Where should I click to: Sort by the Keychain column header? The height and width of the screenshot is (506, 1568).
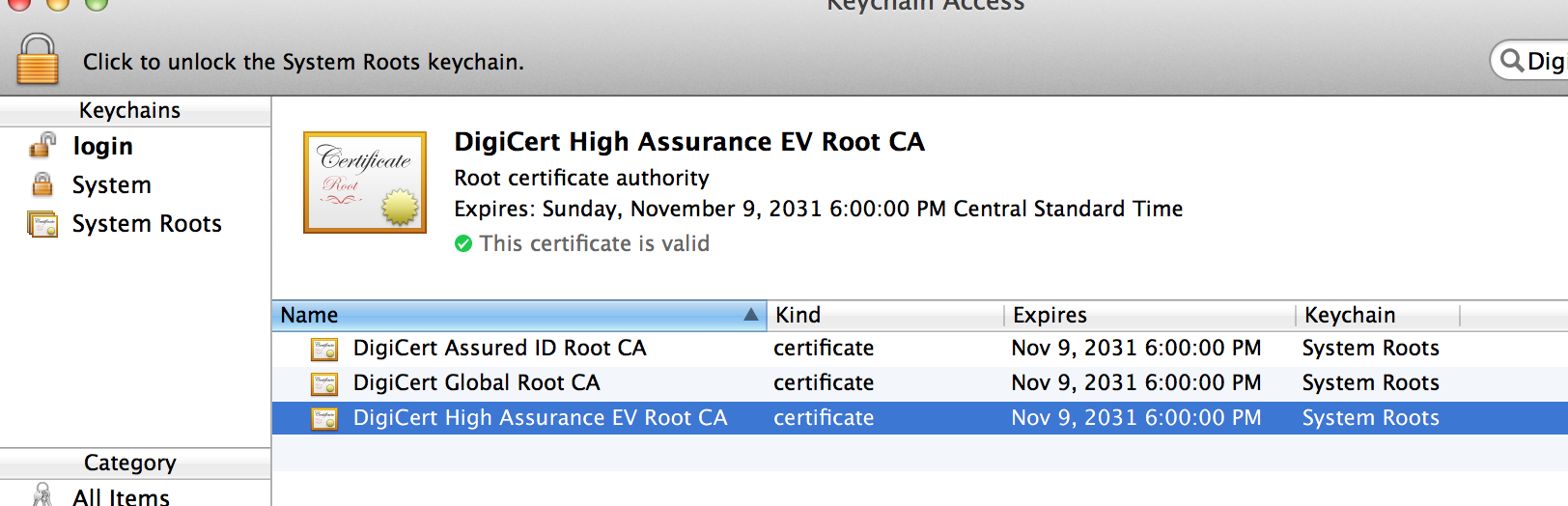[1378, 315]
